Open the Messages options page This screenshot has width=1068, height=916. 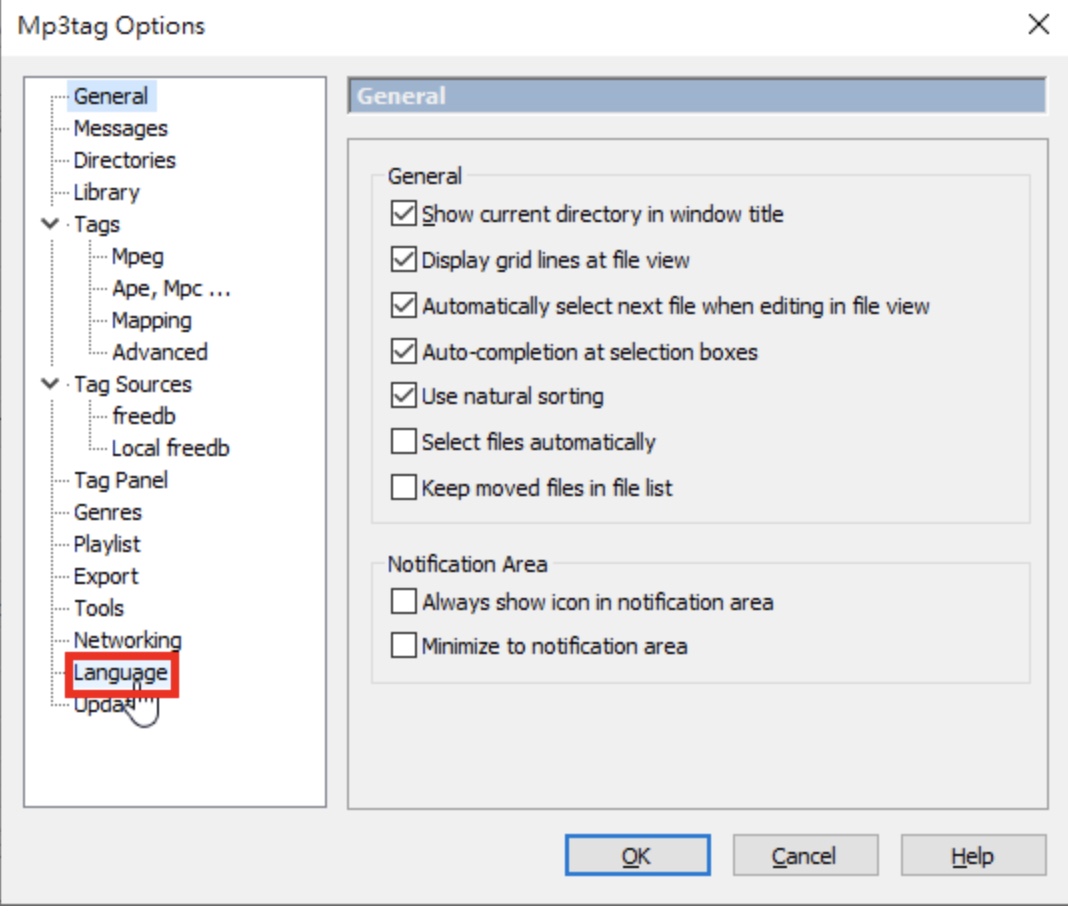coord(121,128)
